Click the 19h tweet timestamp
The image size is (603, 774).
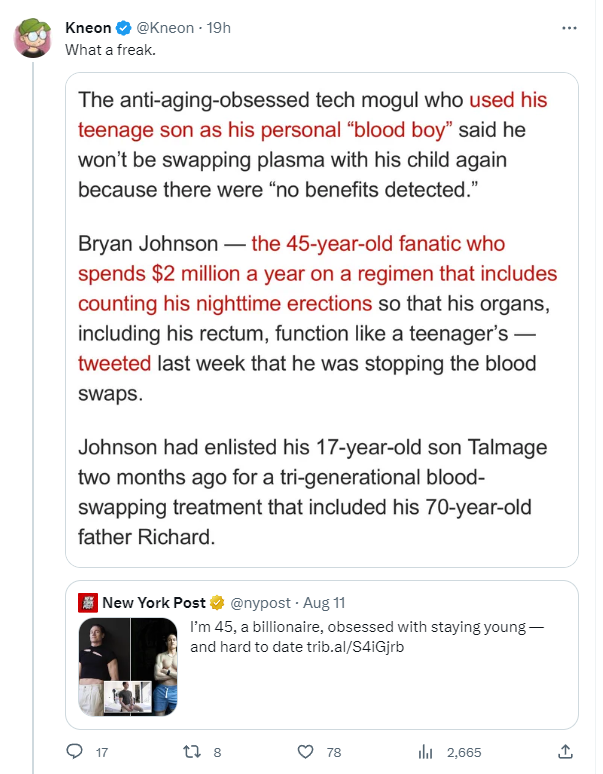coord(217,28)
